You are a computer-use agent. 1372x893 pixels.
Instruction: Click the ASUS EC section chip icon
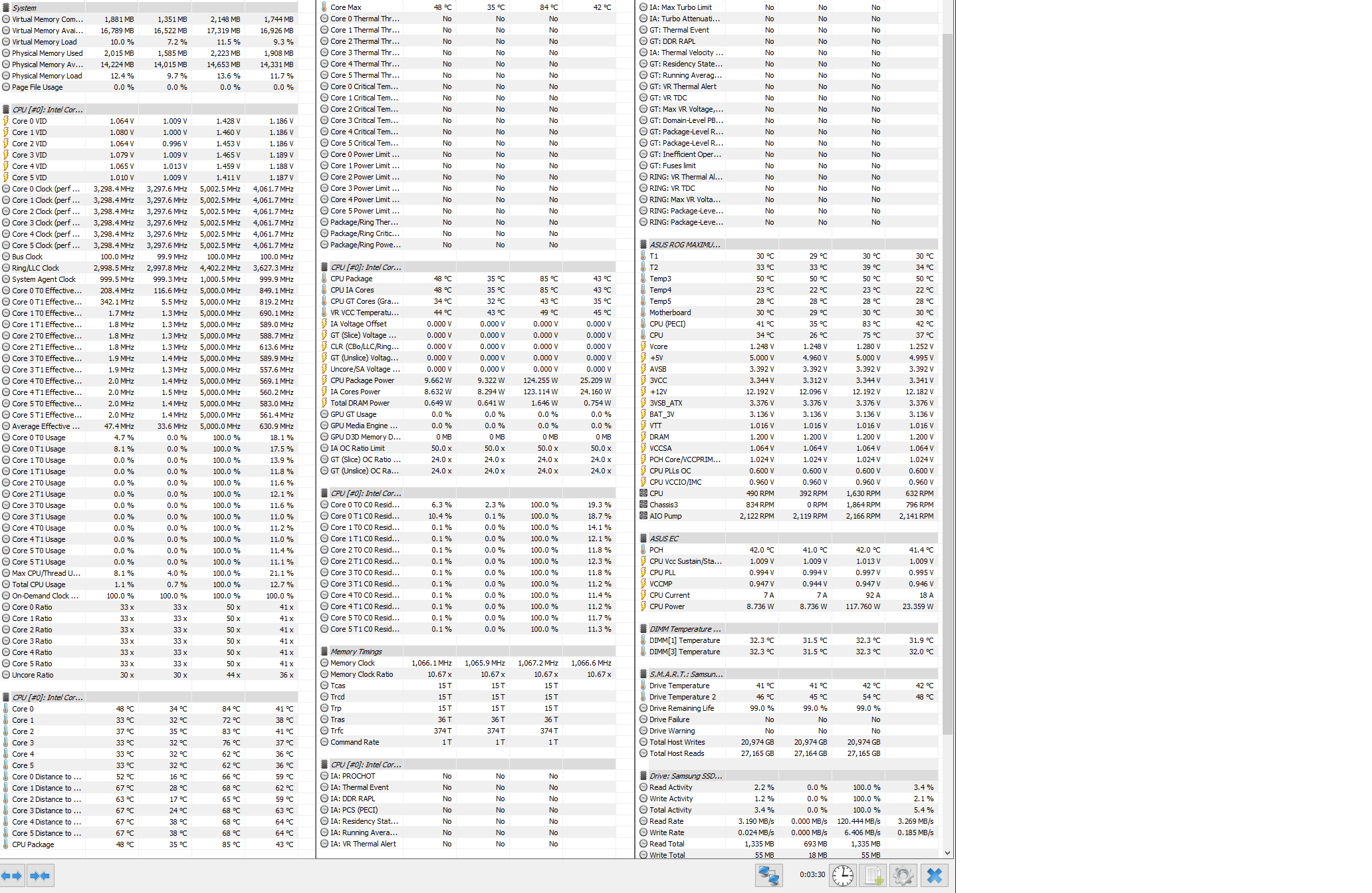[643, 539]
